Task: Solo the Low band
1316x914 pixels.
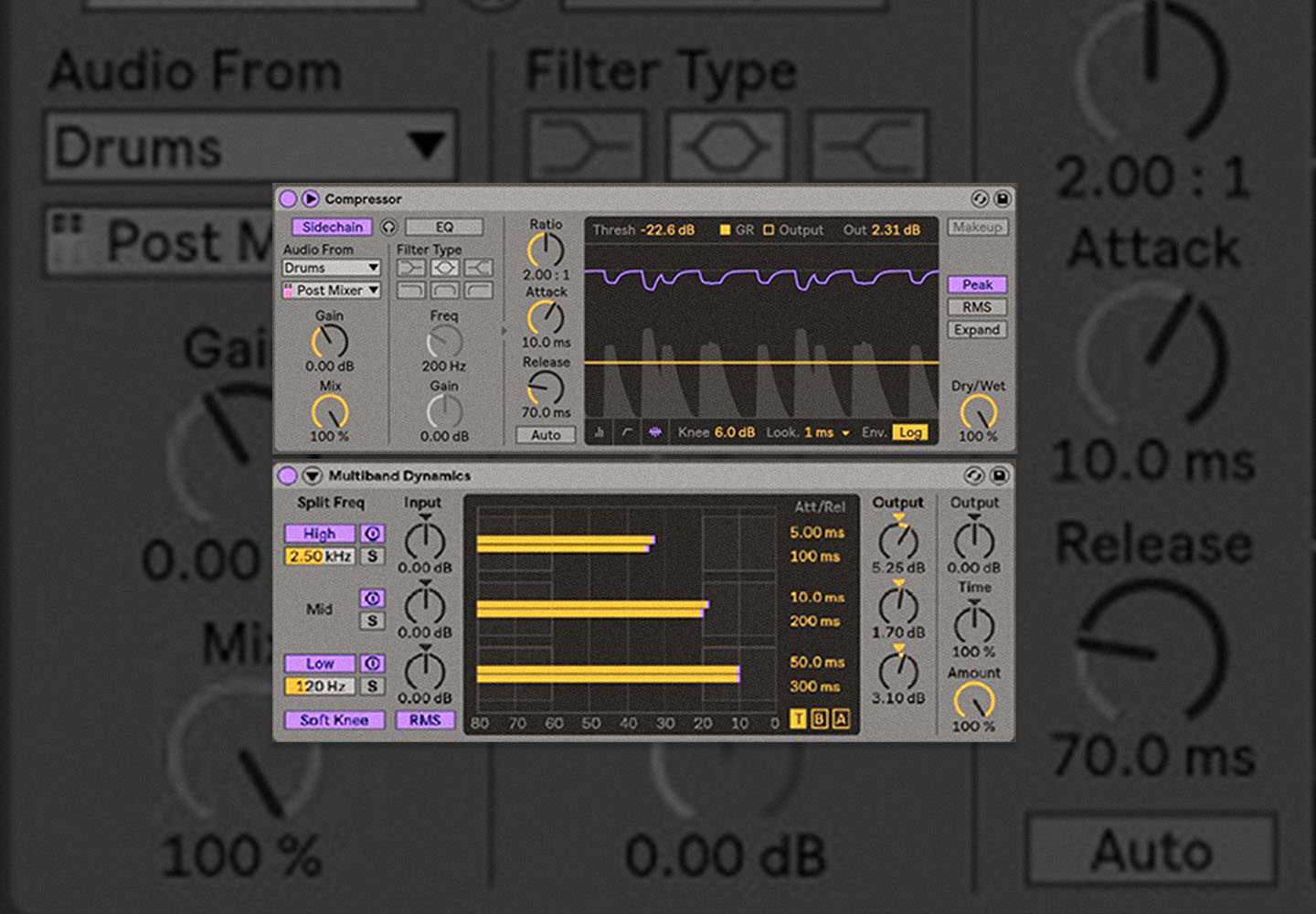Action: pos(372,685)
